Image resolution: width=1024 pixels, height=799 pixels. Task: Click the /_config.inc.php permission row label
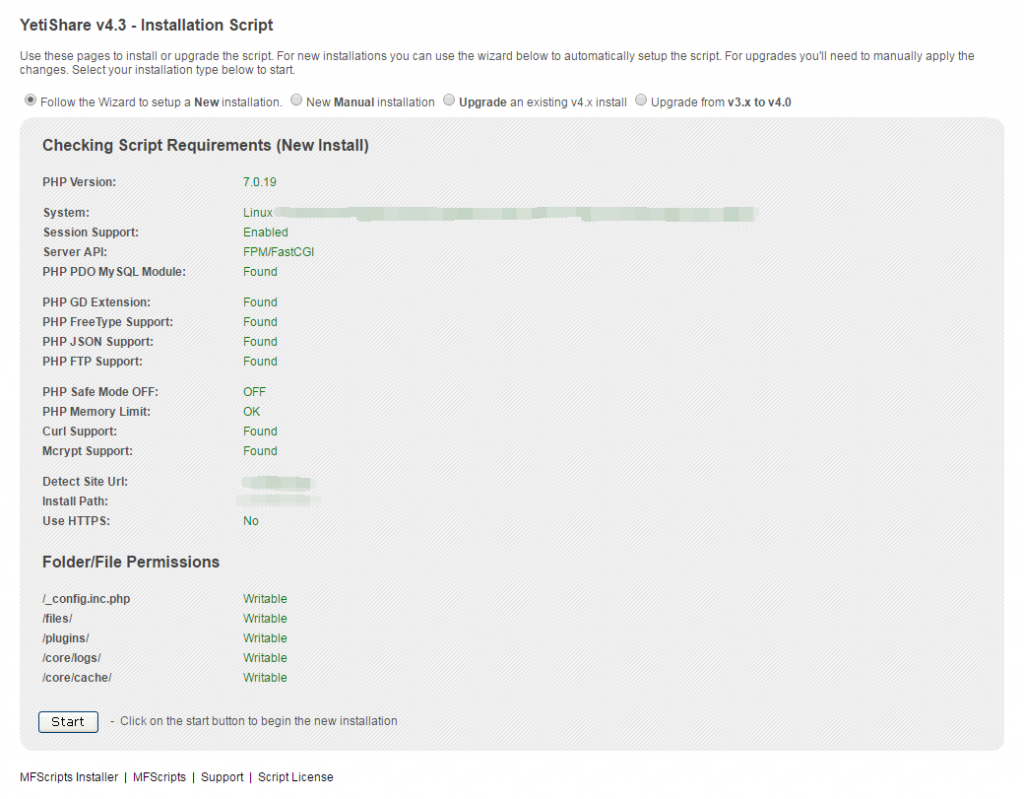click(x=86, y=599)
